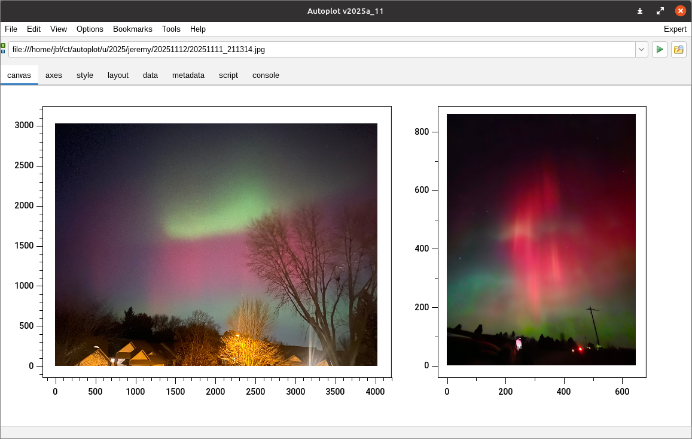The height and width of the screenshot is (439, 692).
Task: Click the file URI address field
Action: tap(320, 49)
